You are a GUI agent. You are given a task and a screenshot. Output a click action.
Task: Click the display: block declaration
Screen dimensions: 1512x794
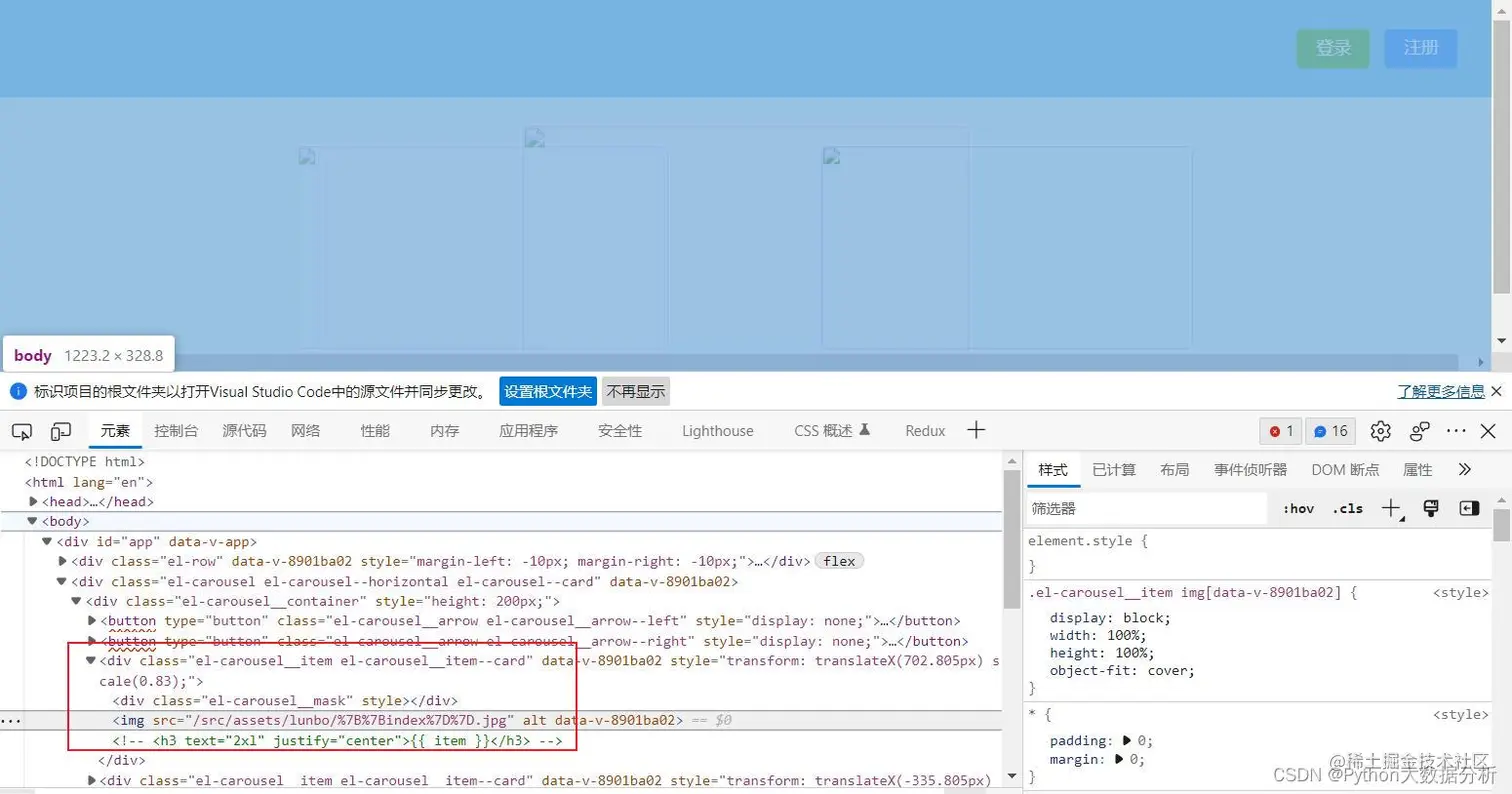(x=1110, y=617)
